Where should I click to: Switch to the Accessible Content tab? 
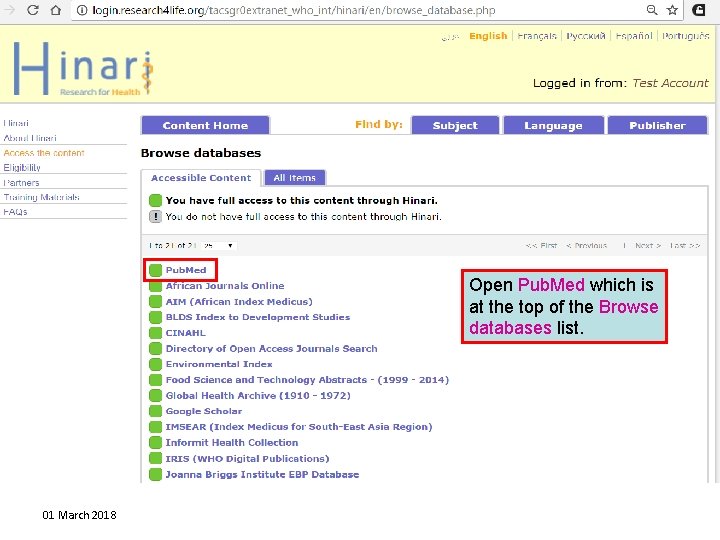[201, 178]
